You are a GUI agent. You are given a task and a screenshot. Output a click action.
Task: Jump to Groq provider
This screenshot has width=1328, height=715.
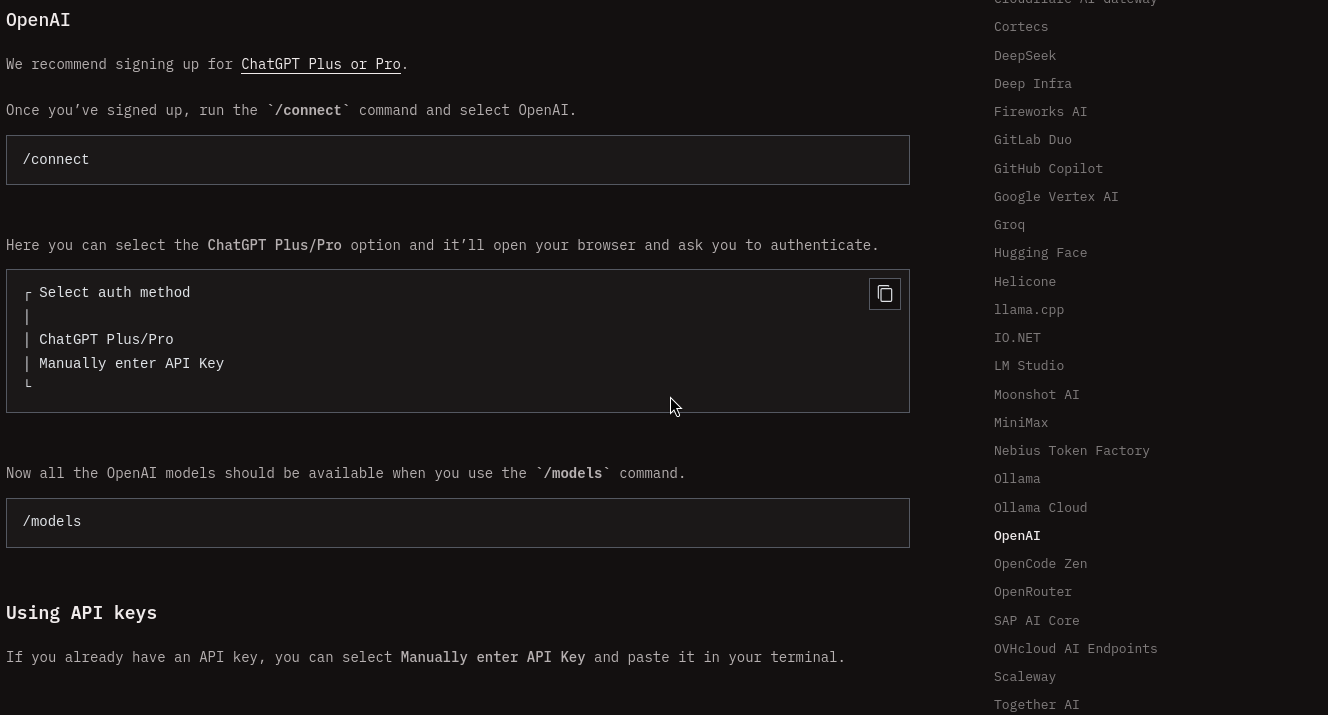click(1009, 225)
